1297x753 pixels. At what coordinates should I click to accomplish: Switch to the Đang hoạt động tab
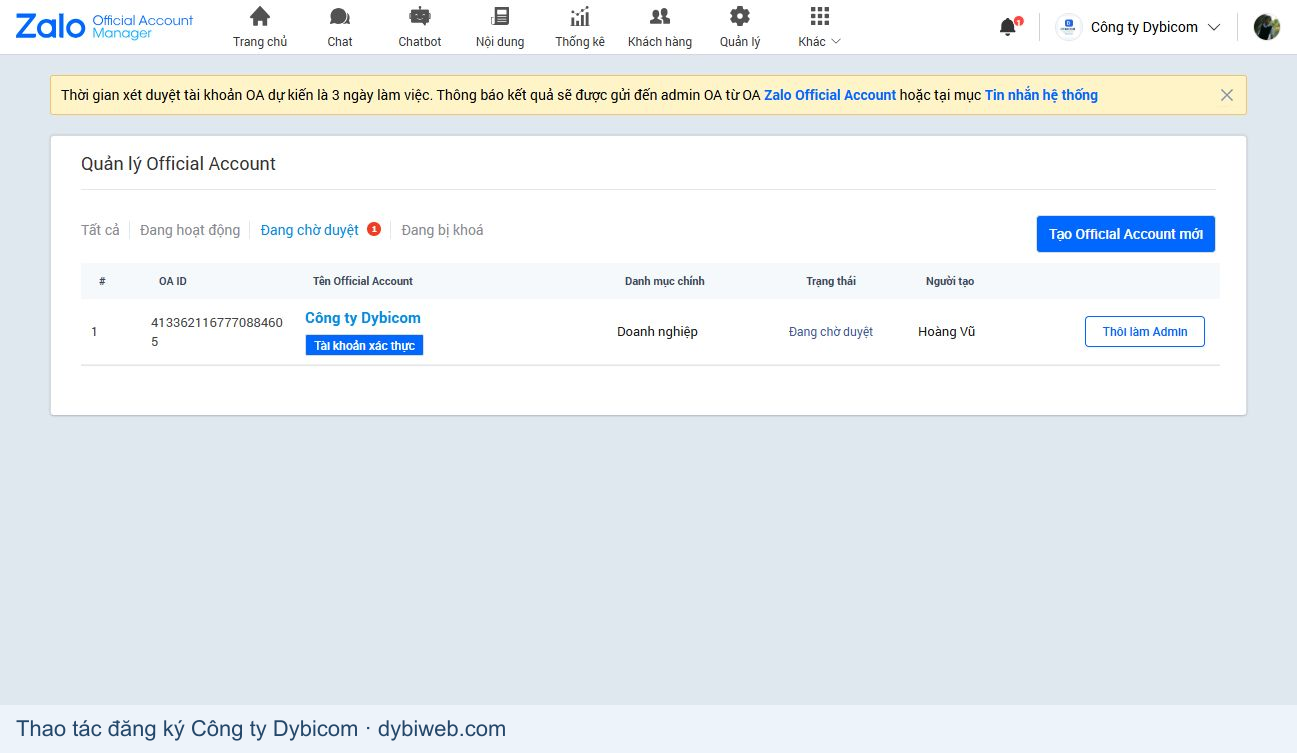(190, 230)
